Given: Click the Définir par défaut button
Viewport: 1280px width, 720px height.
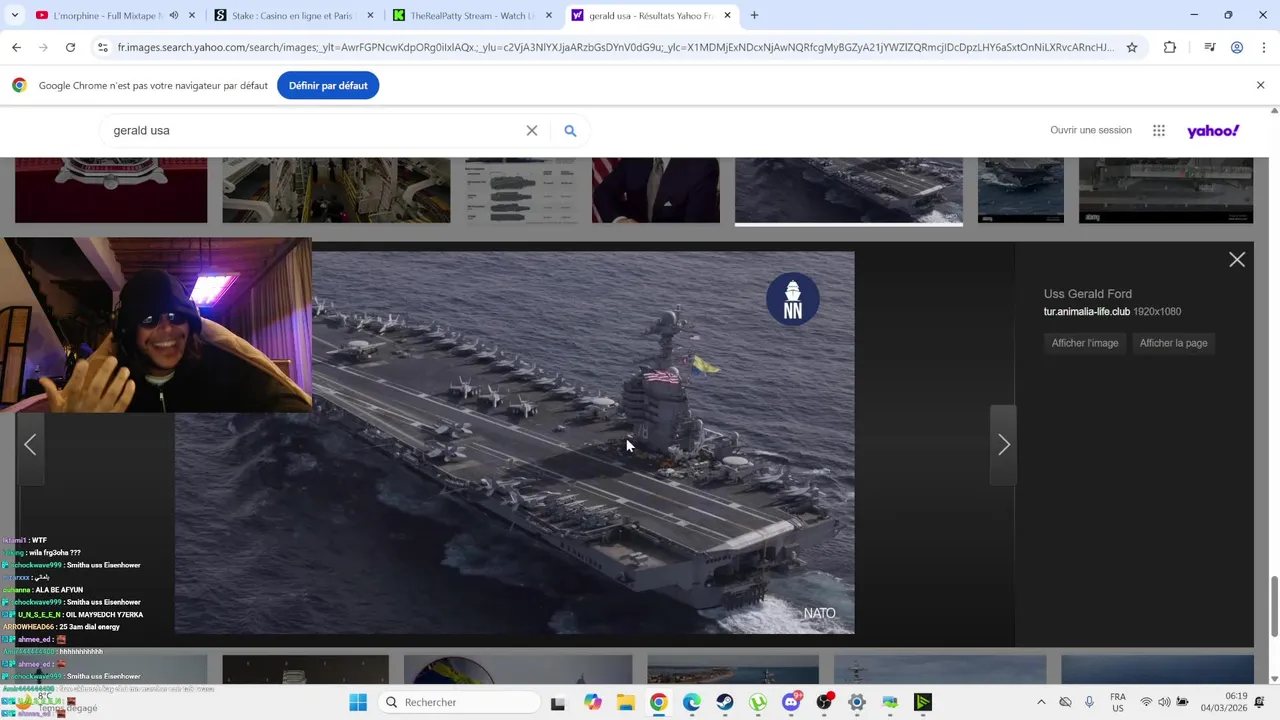Looking at the screenshot, I should 328,85.
